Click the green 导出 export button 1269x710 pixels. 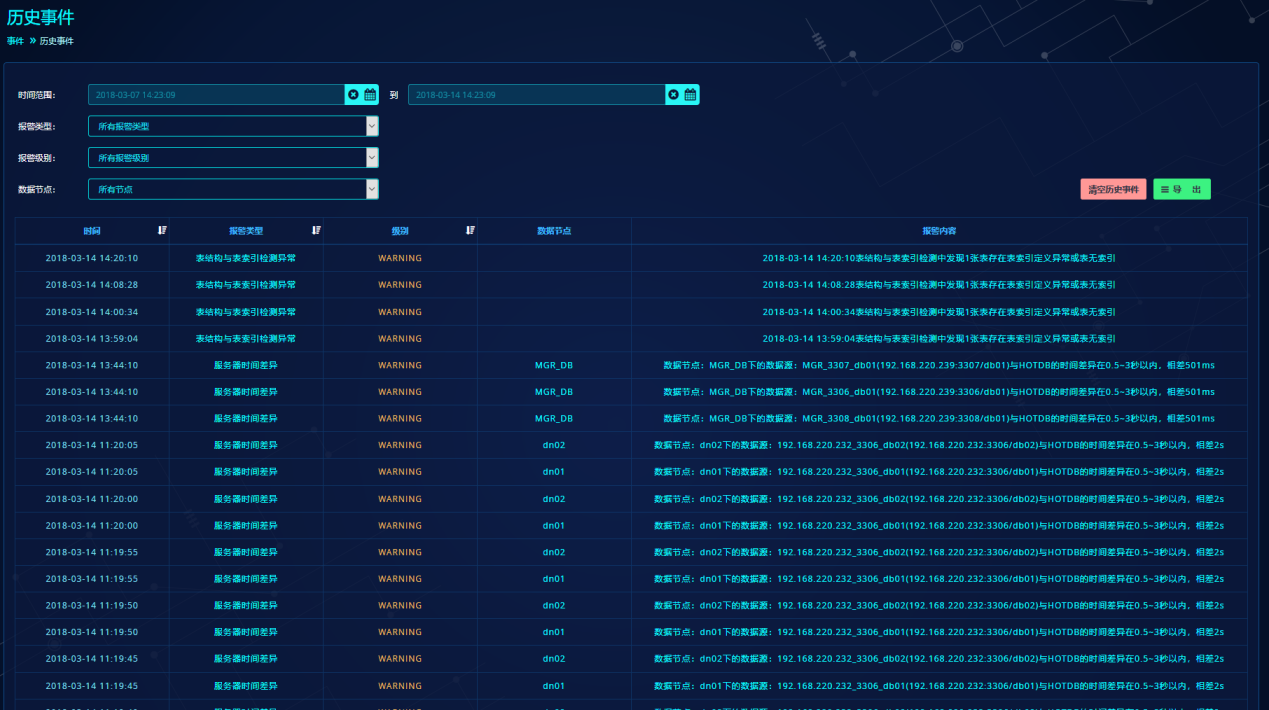pos(1182,189)
